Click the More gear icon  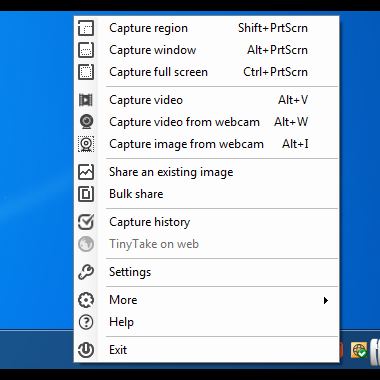click(86, 300)
